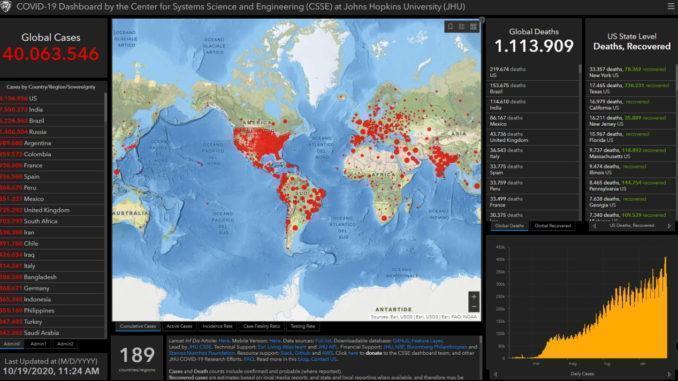Open the Global Deaths tab
Viewport: 678px width, 381px height.
[509, 226]
